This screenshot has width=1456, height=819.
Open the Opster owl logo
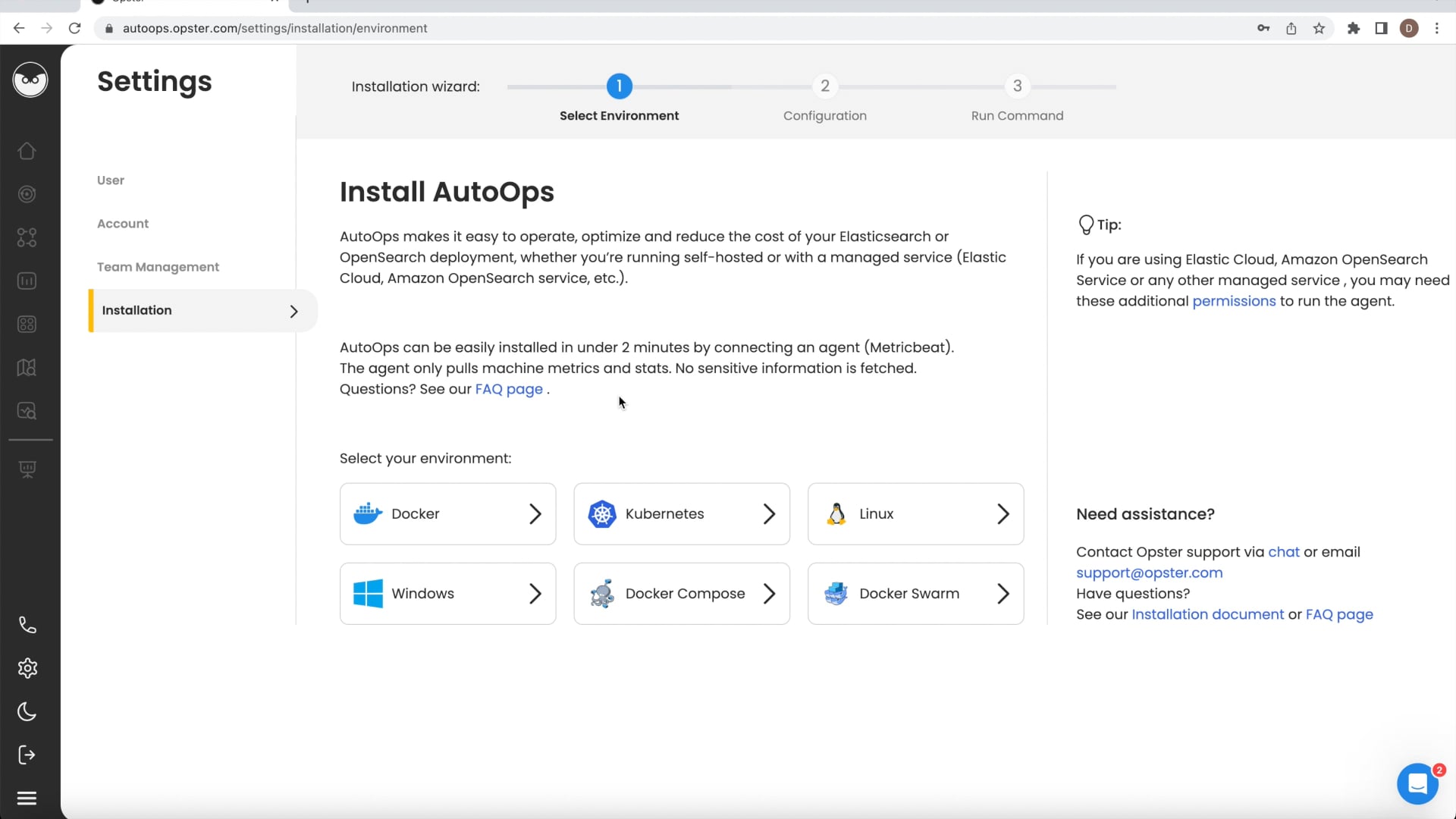click(30, 80)
